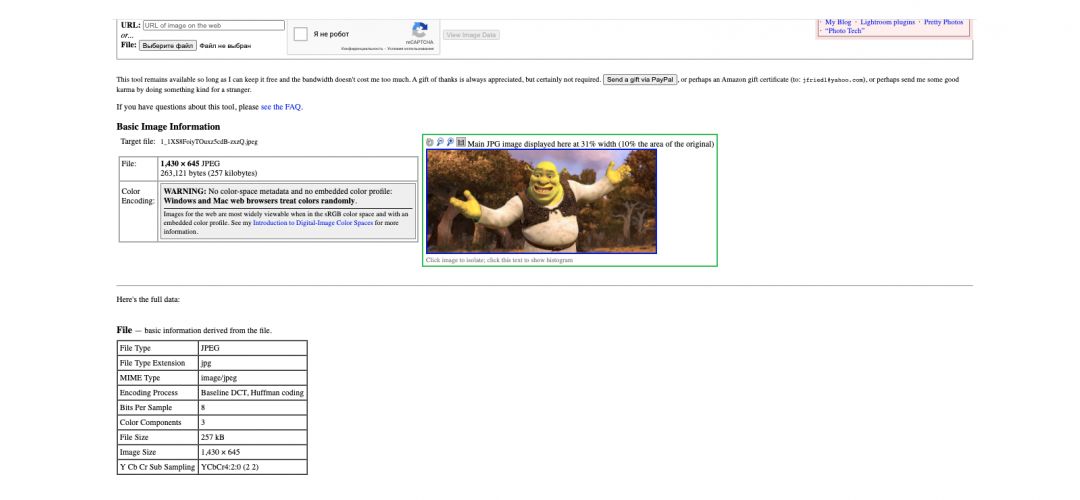Check the "Я не робот" captcha box
This screenshot has height=500, width=1080.
(x=301, y=34)
